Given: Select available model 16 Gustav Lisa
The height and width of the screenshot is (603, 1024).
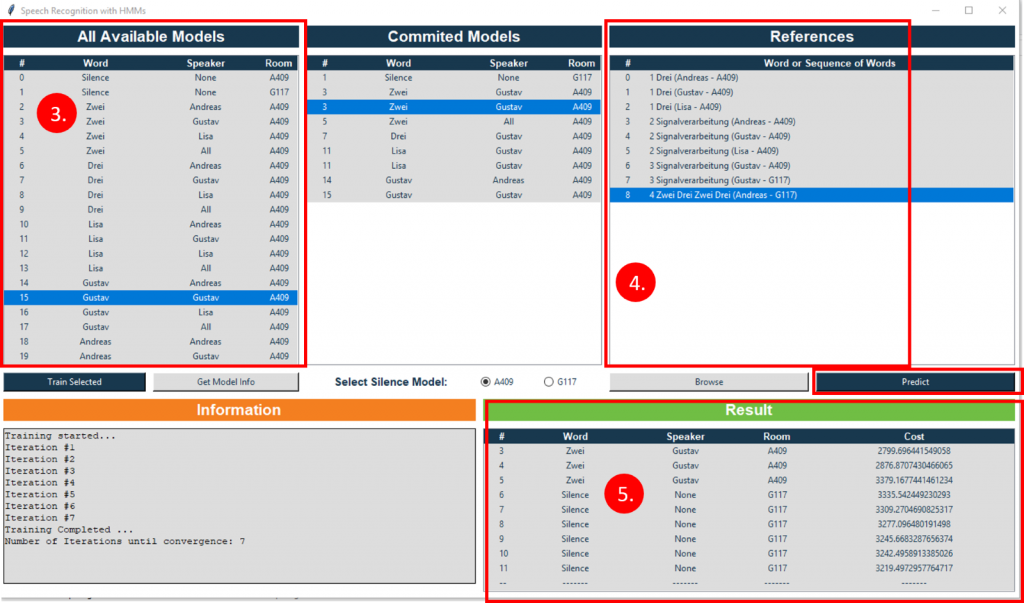Looking at the screenshot, I should pyautogui.click(x=151, y=312).
